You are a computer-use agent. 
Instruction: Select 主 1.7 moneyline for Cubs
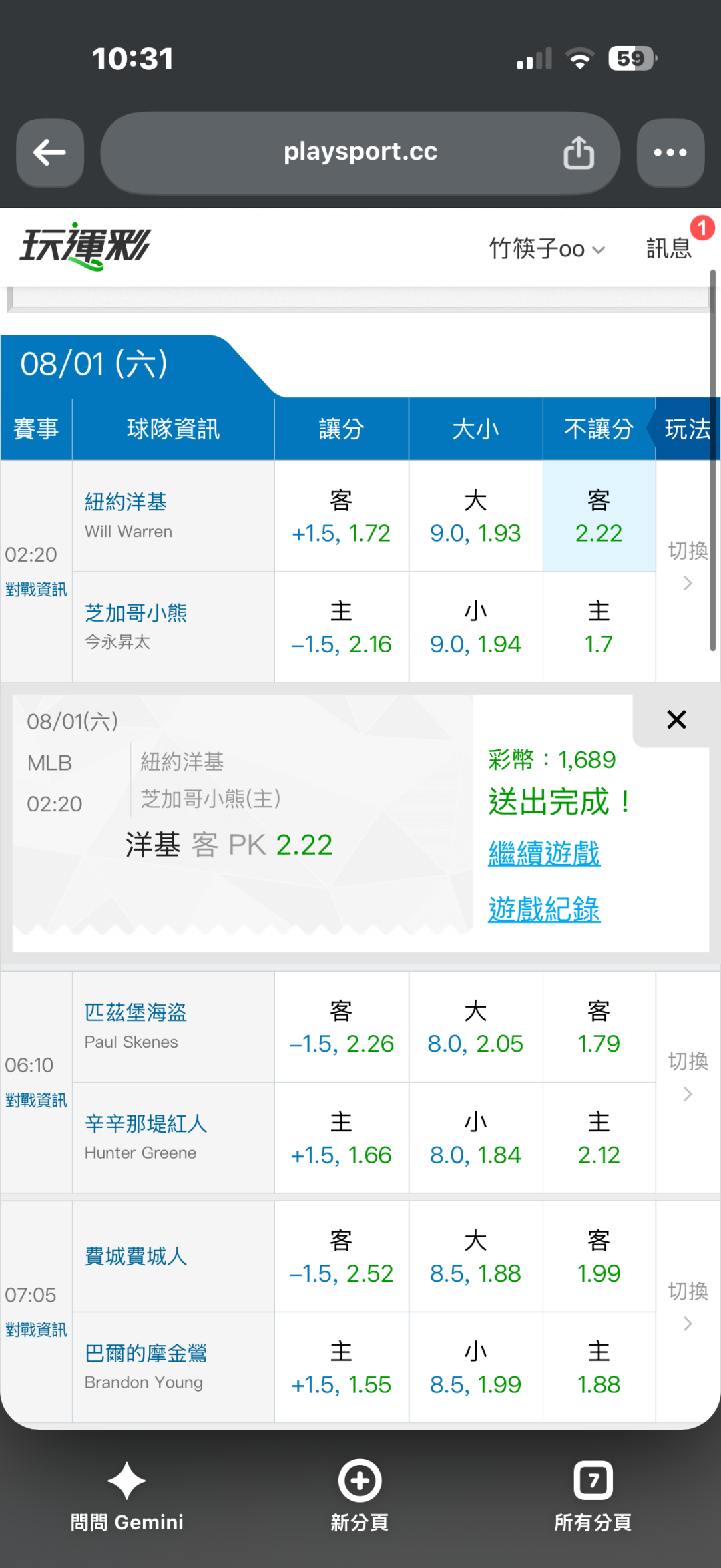point(599,627)
